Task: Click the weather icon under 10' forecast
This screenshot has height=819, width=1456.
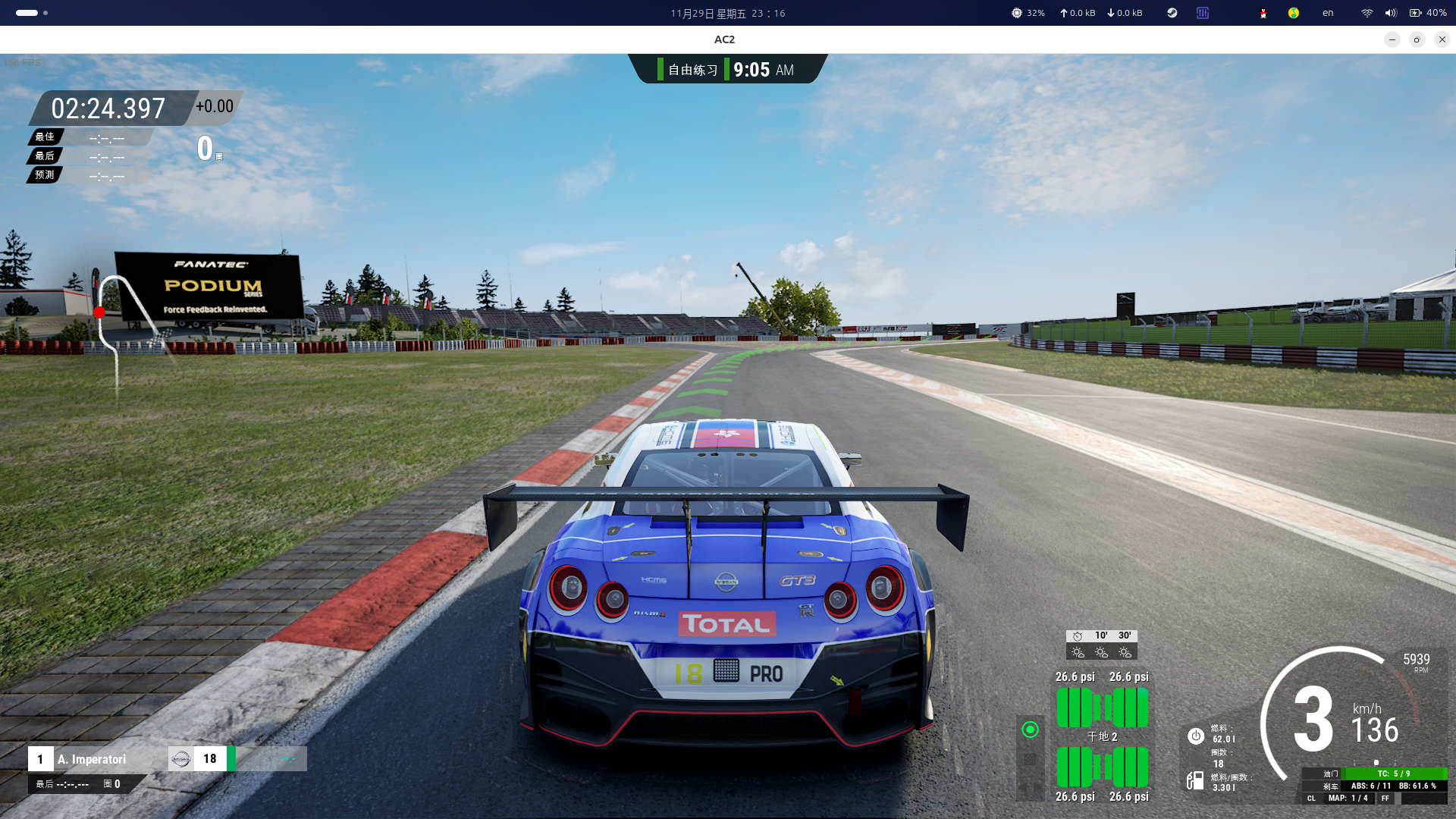Action: pyautogui.click(x=1101, y=652)
